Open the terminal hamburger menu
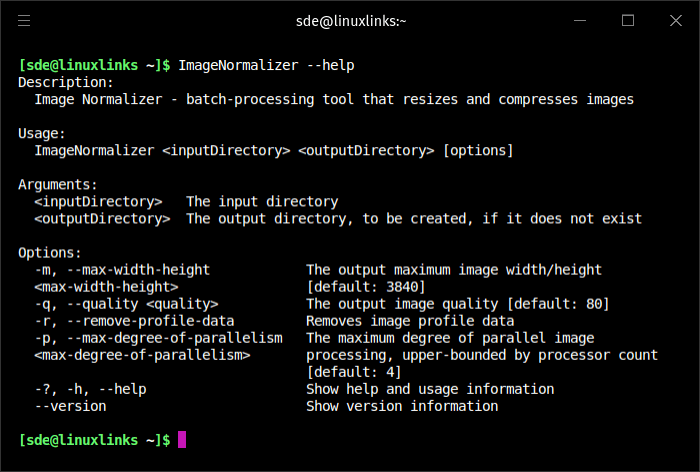 24,20
